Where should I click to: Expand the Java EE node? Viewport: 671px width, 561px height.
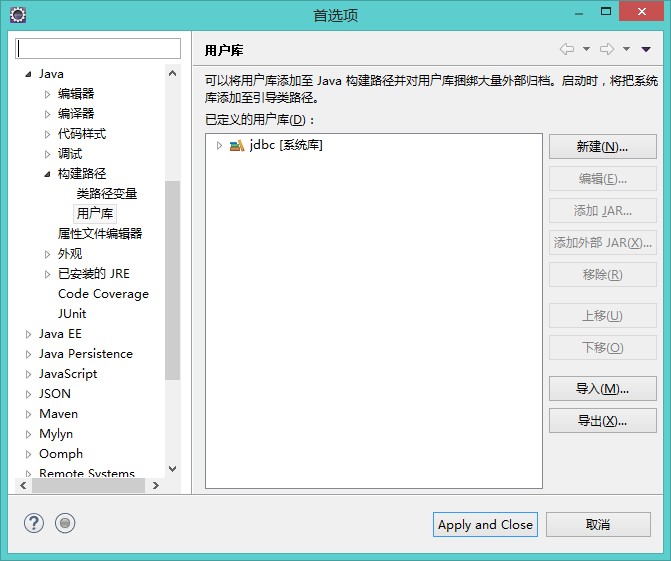(x=28, y=334)
